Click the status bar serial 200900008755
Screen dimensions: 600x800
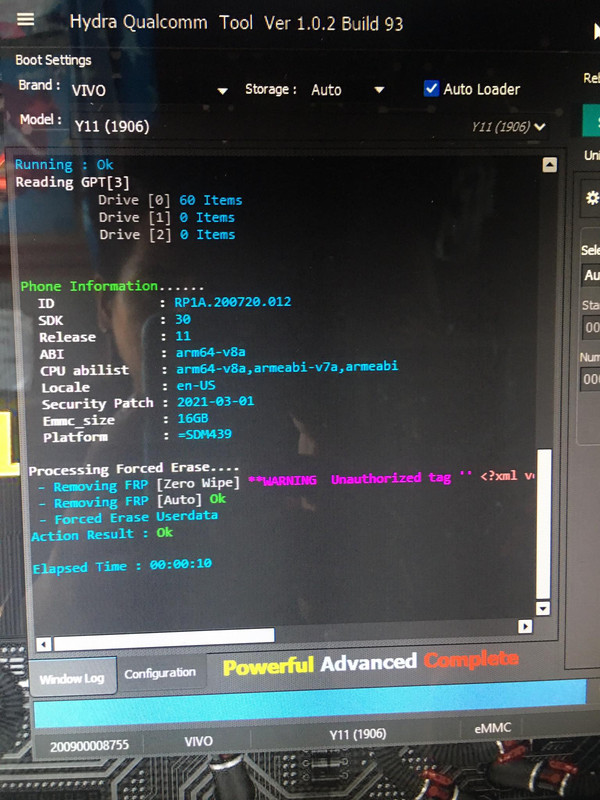(x=89, y=746)
